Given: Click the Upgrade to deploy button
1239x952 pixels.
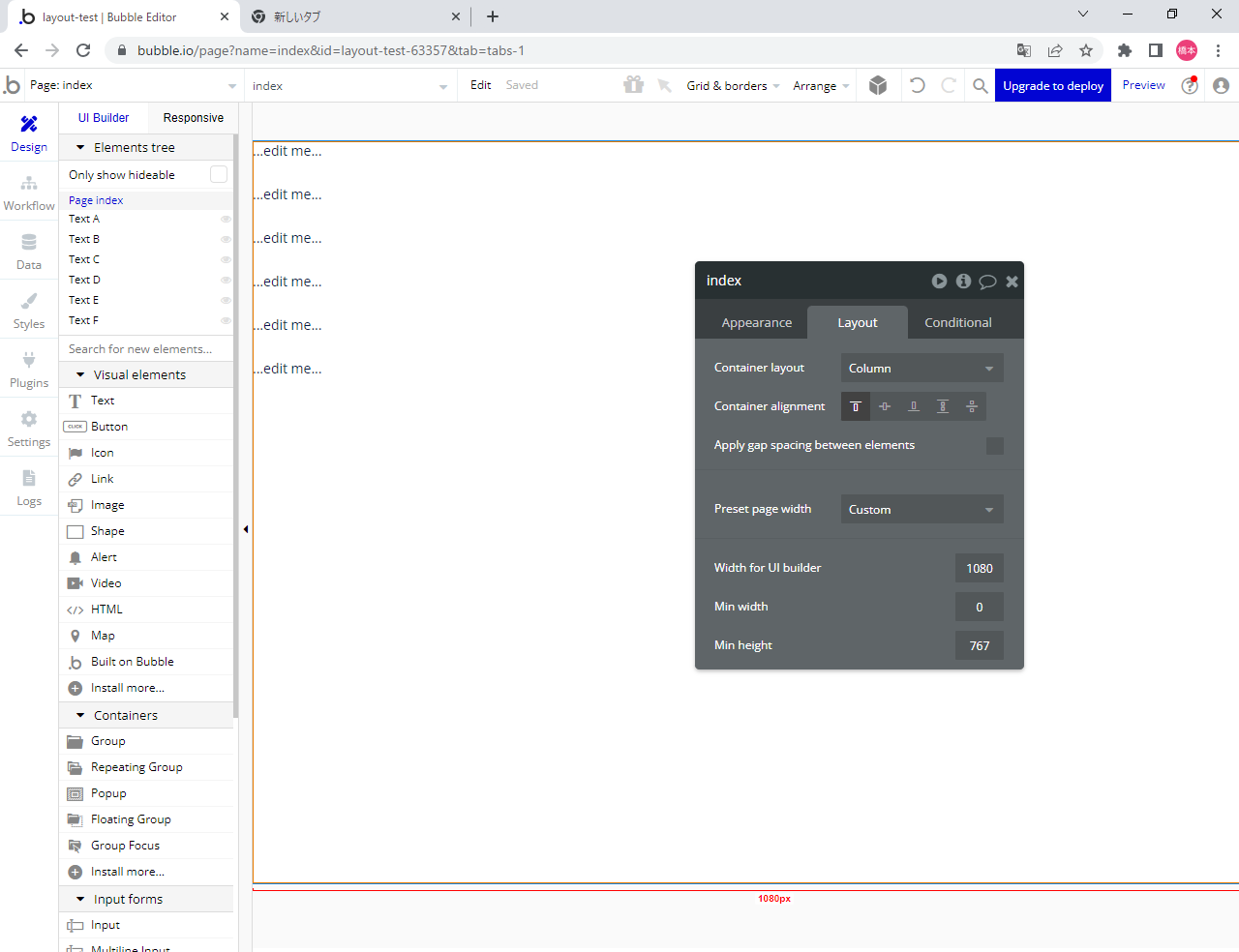Looking at the screenshot, I should click(x=1052, y=85).
